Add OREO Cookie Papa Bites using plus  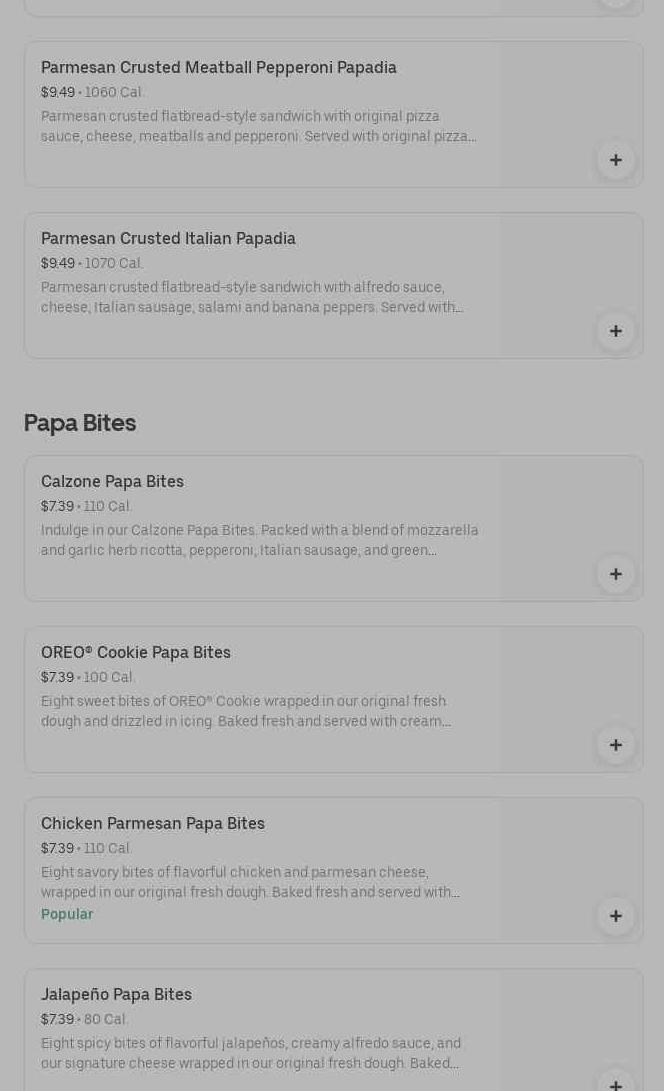(615, 745)
